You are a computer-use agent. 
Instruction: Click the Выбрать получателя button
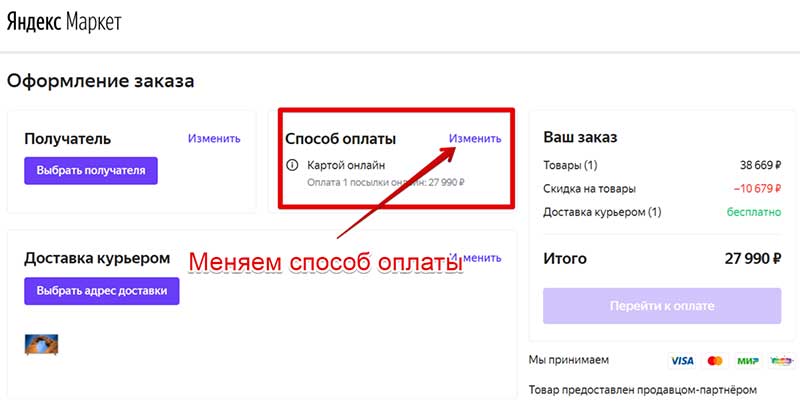click(91, 170)
